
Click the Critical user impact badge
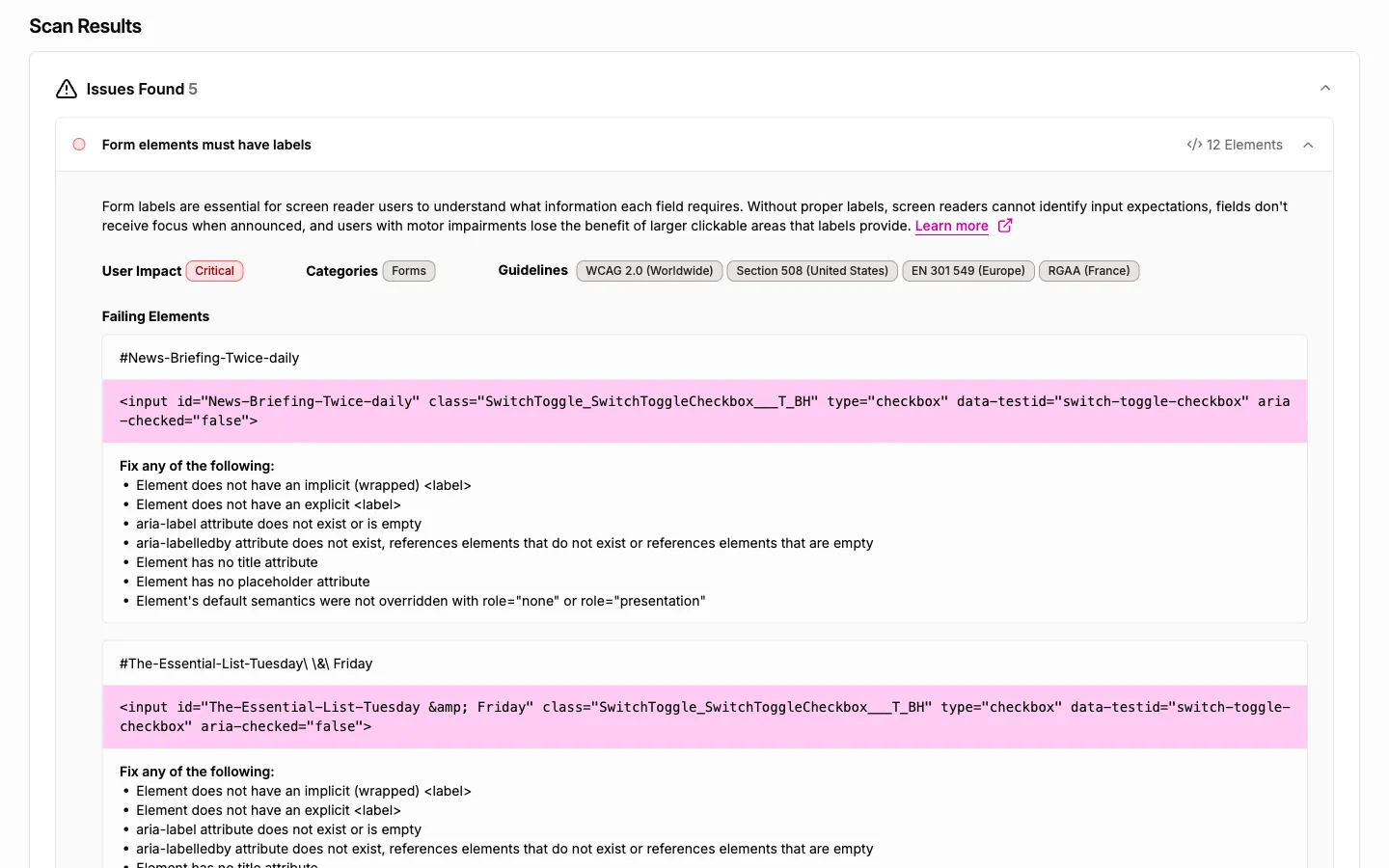tap(214, 271)
